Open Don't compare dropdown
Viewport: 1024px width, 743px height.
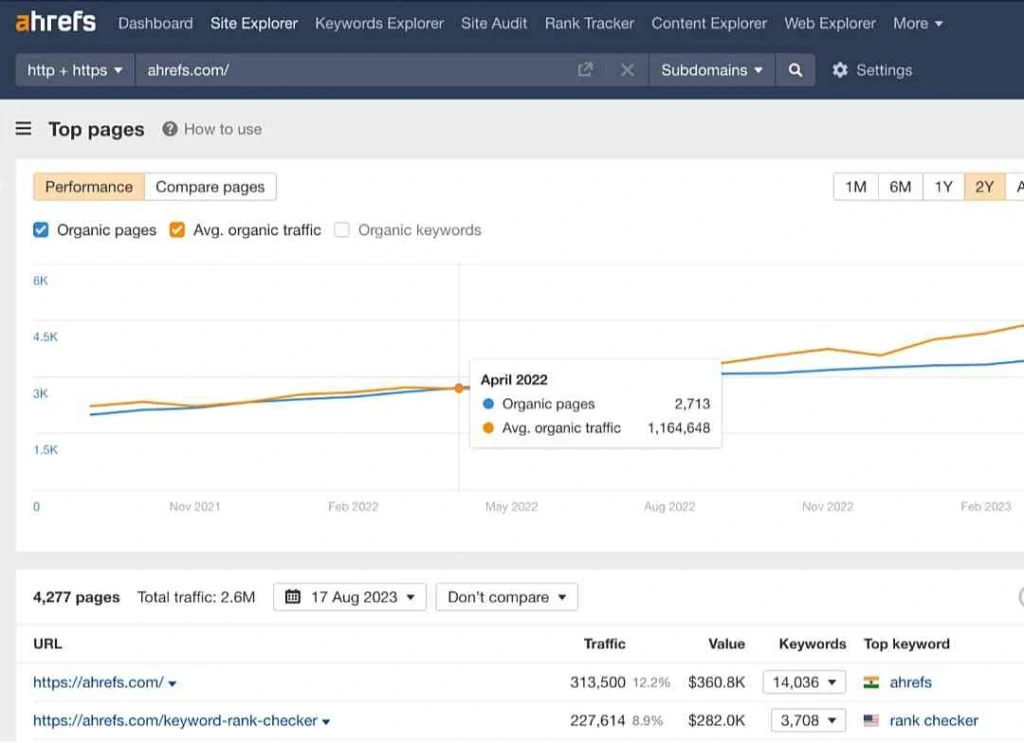[x=507, y=597]
